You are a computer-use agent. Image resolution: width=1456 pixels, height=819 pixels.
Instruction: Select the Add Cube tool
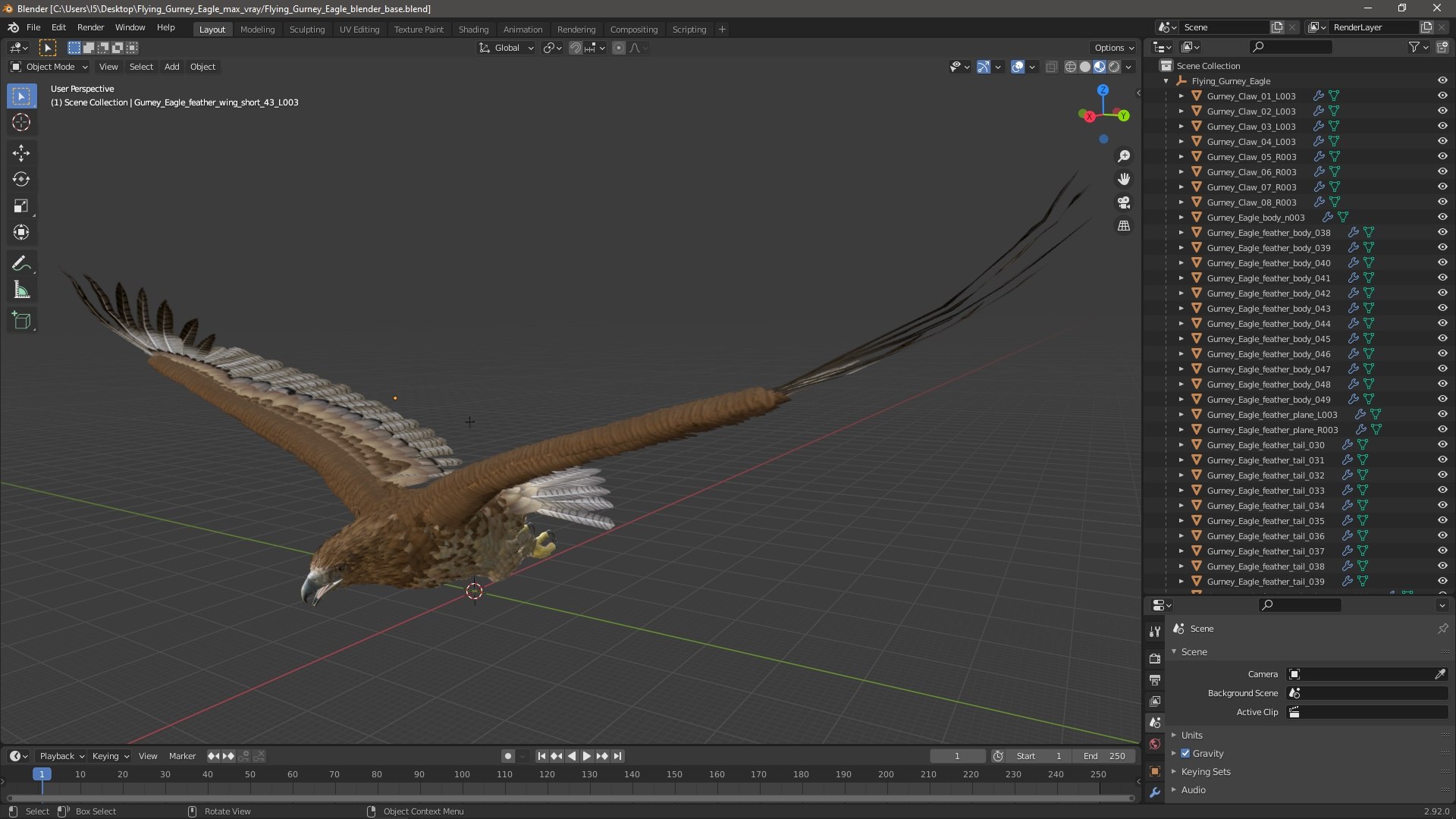(21, 321)
